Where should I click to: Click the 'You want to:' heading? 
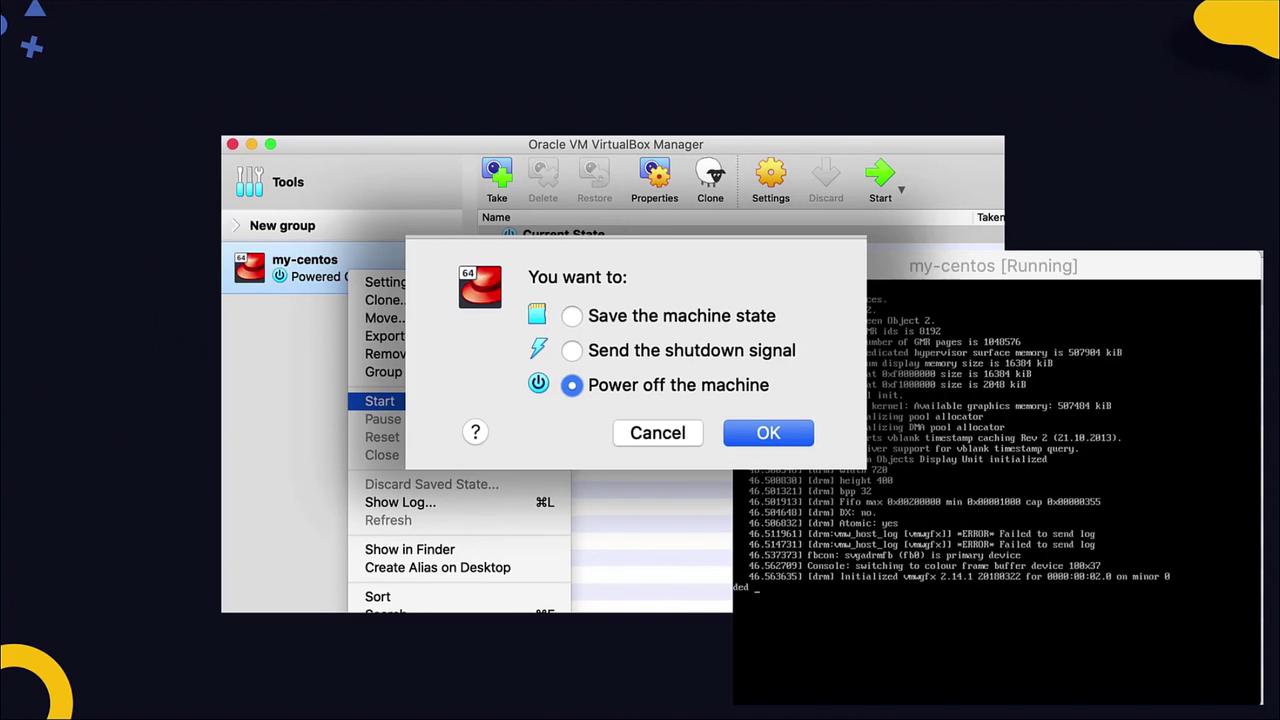(x=578, y=277)
